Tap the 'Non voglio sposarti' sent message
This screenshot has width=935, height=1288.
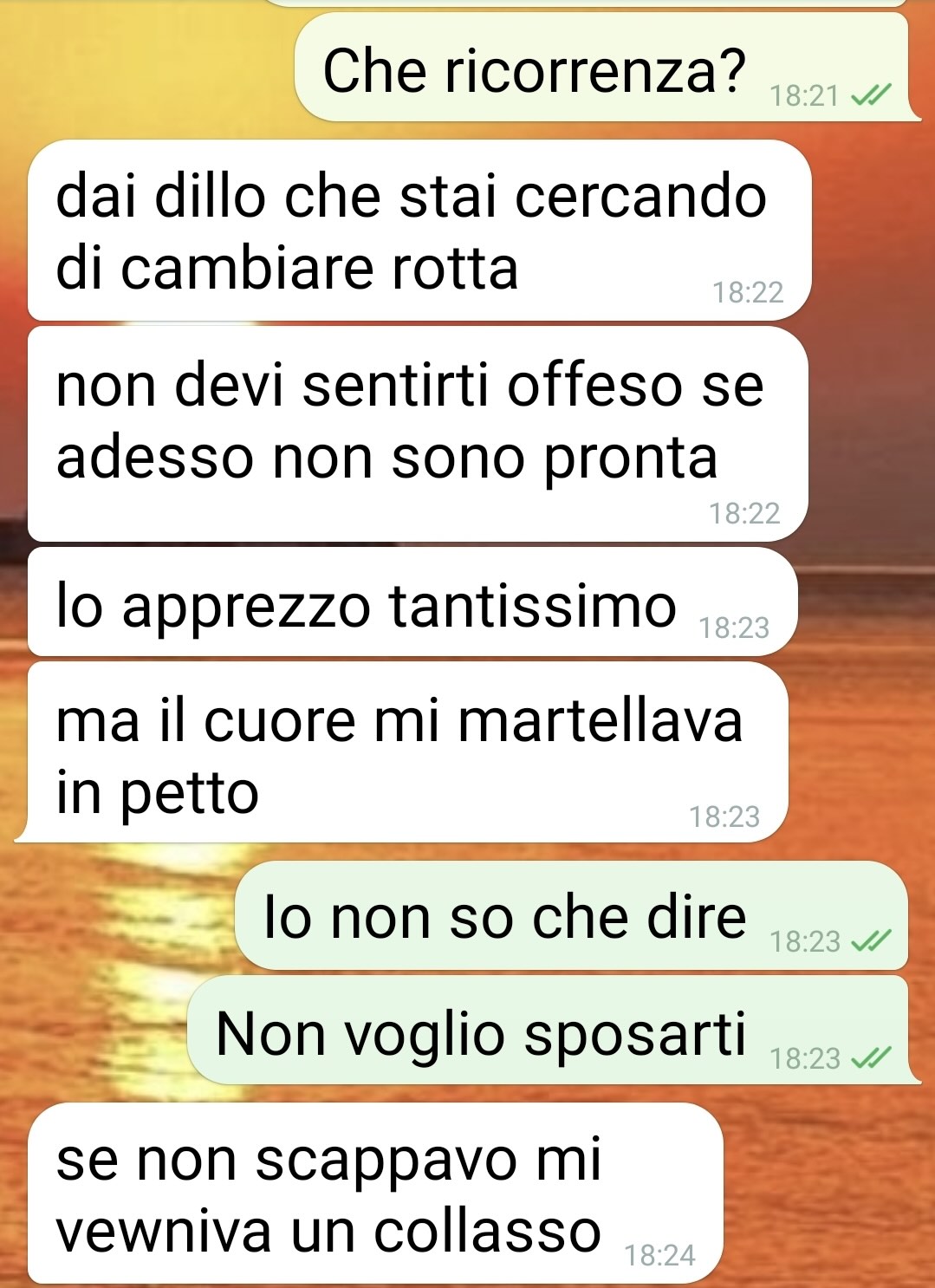(551, 1031)
